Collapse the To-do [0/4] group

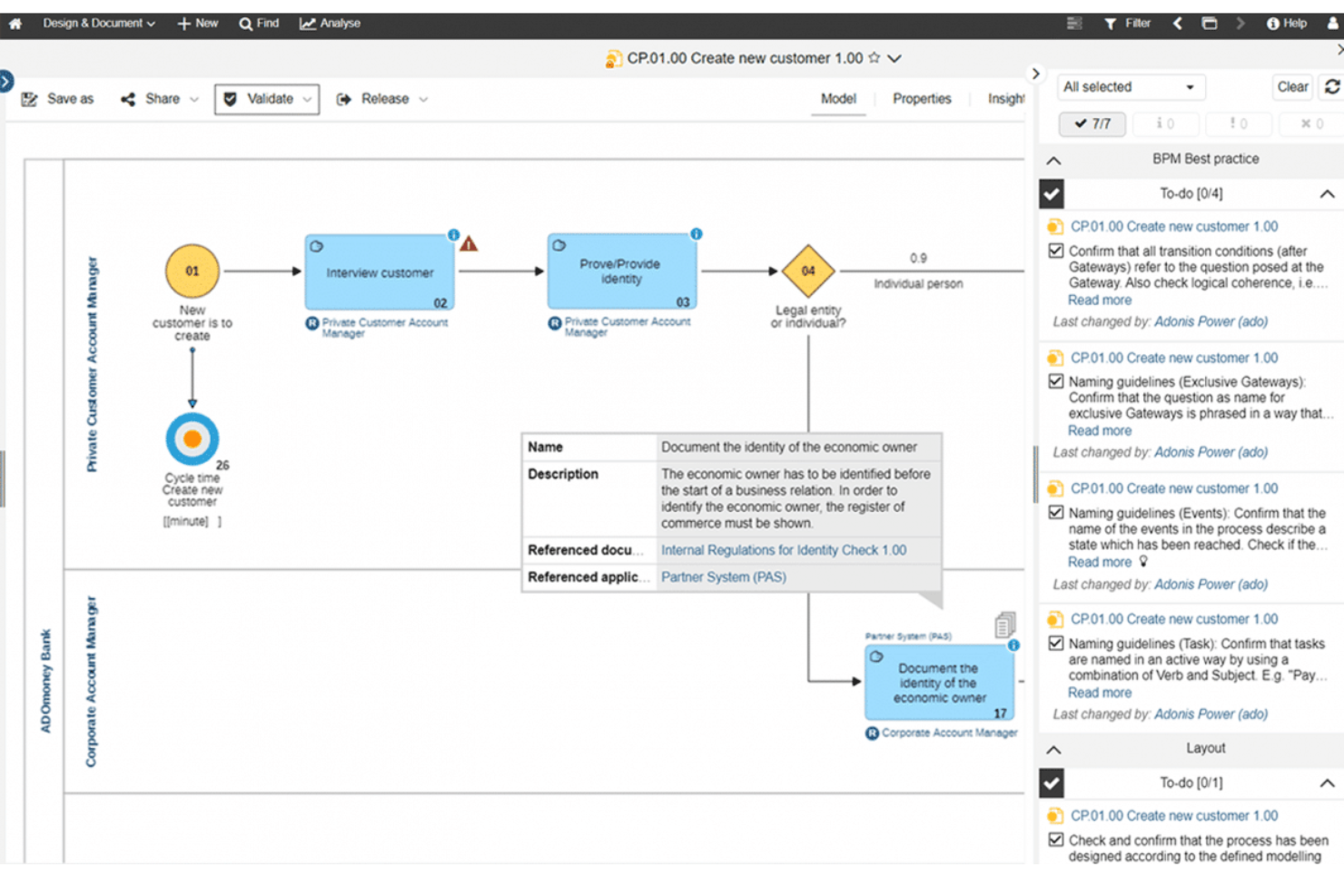pyautogui.click(x=1327, y=193)
